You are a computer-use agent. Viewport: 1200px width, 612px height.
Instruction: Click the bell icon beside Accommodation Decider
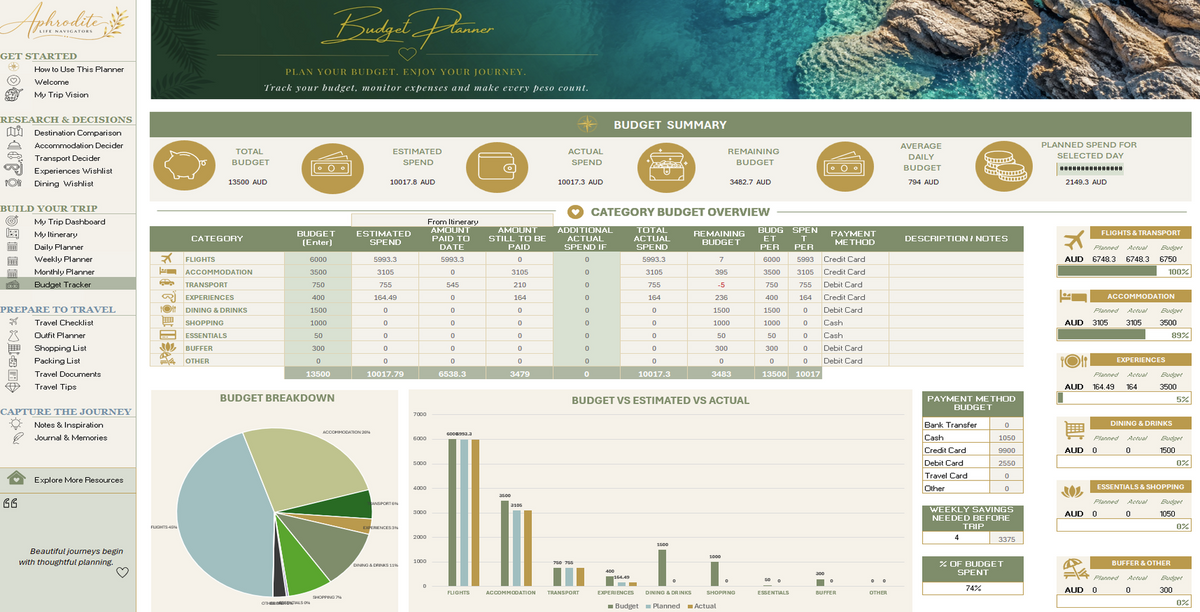pos(13,146)
